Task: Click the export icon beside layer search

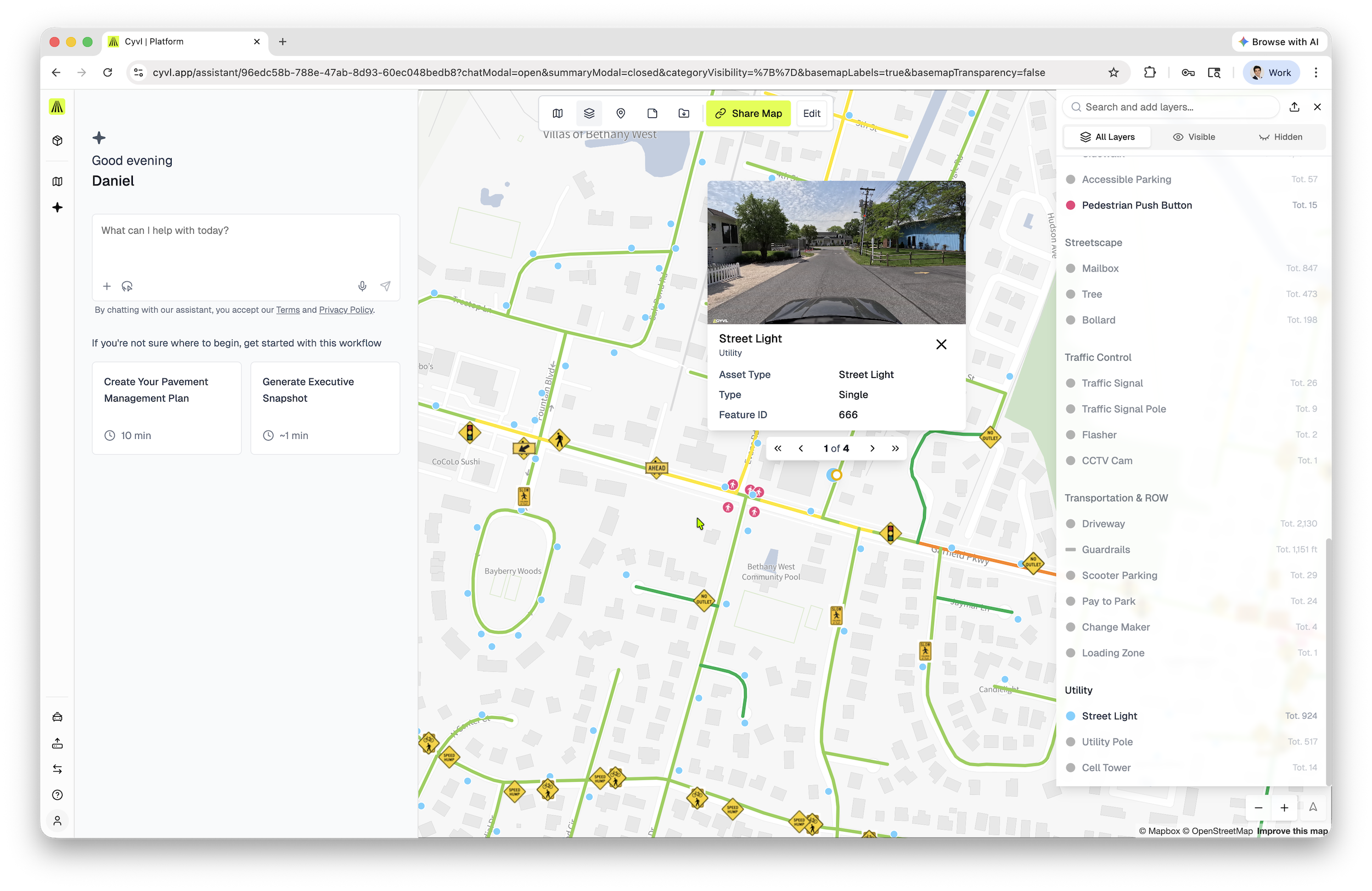Action: (1294, 107)
